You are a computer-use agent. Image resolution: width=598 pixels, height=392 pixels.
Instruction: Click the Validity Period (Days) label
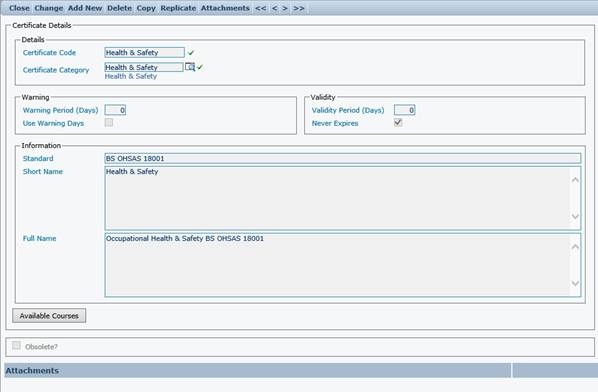(x=348, y=110)
